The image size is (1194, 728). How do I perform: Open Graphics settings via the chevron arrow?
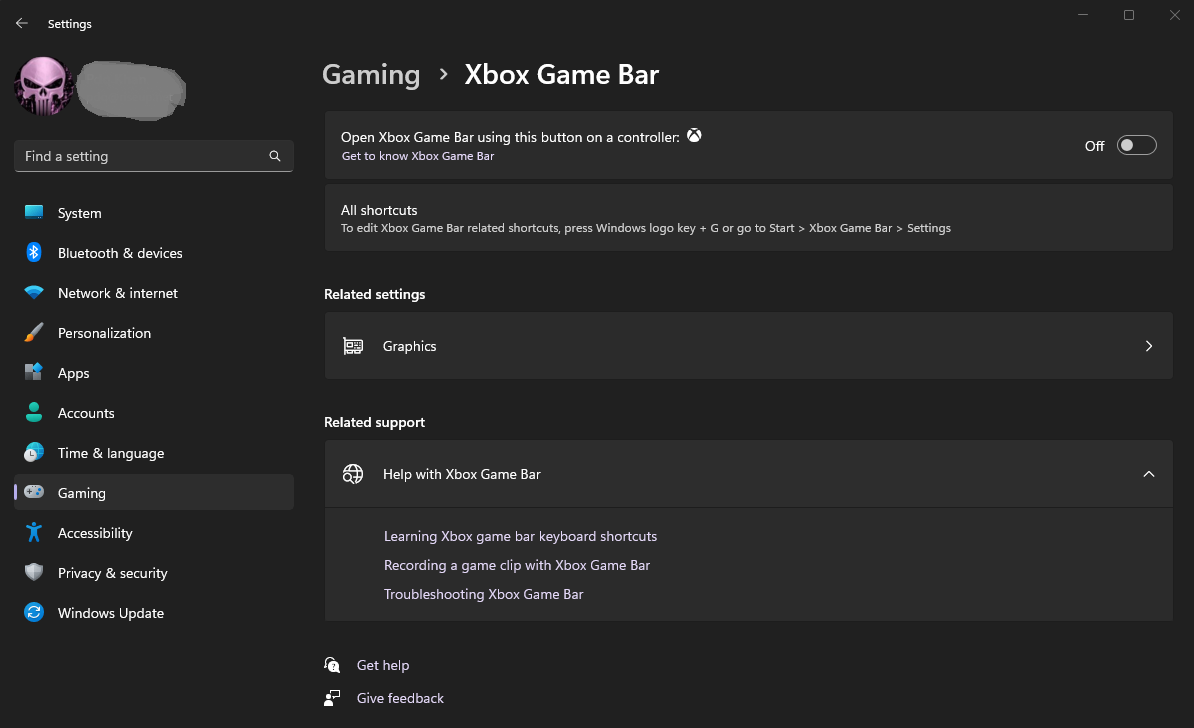[1148, 346]
